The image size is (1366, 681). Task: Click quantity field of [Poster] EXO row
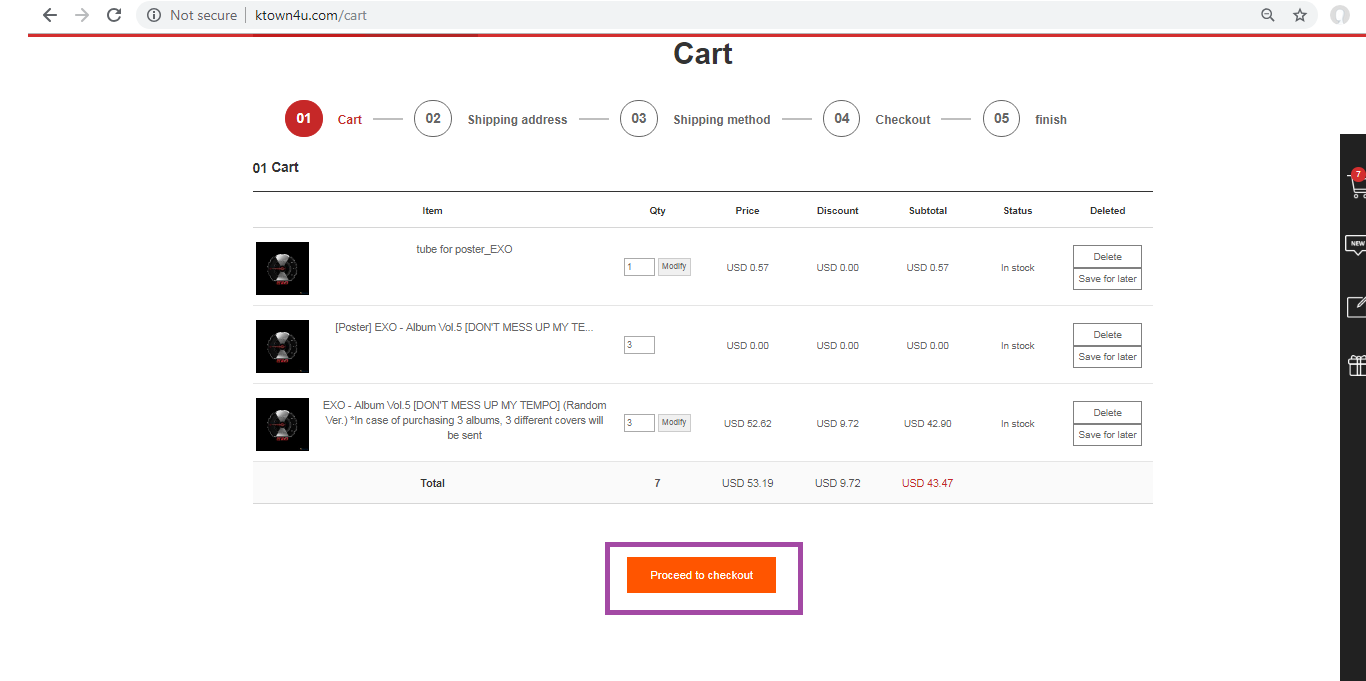coord(639,345)
